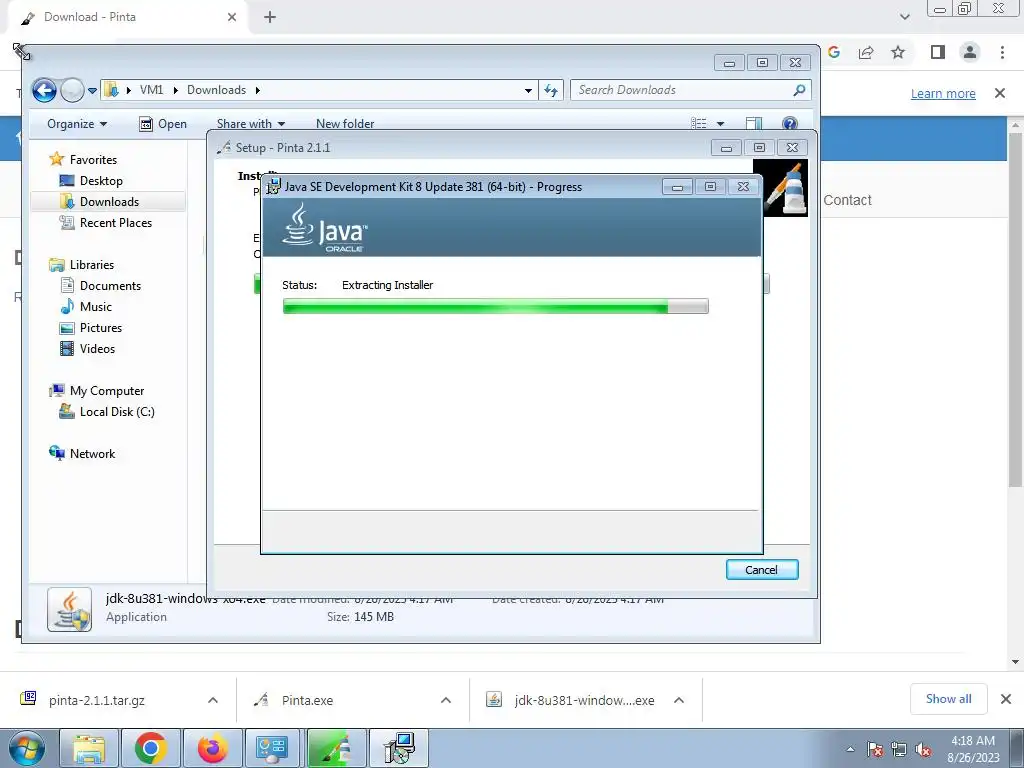Viewport: 1024px width, 768px height.
Task: Click the change view icon
Action: click(699, 123)
